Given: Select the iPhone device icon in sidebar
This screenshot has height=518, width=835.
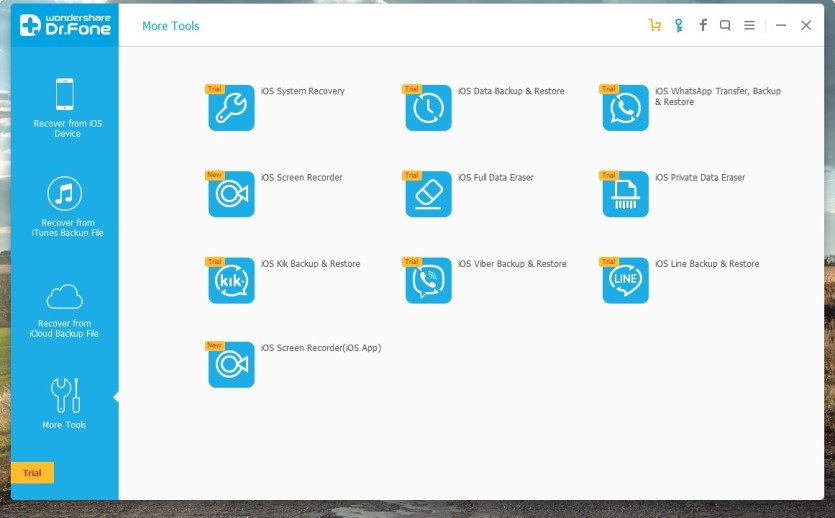Looking at the screenshot, I should [65, 94].
